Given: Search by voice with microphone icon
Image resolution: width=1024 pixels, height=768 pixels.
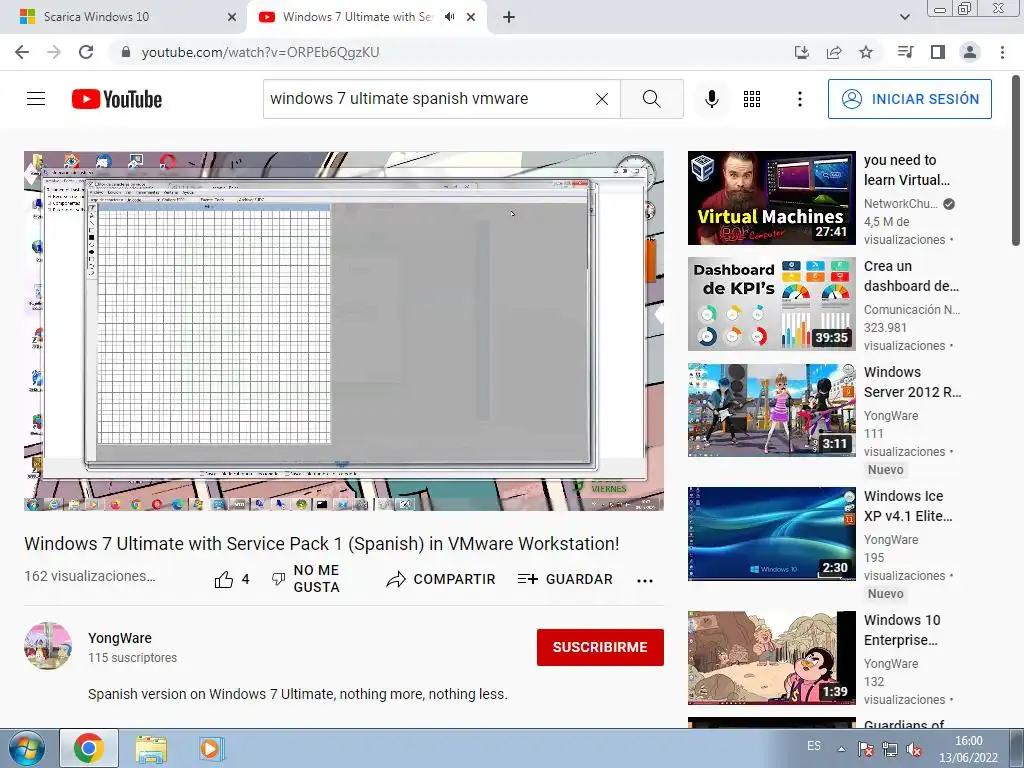Looking at the screenshot, I should (712, 99).
